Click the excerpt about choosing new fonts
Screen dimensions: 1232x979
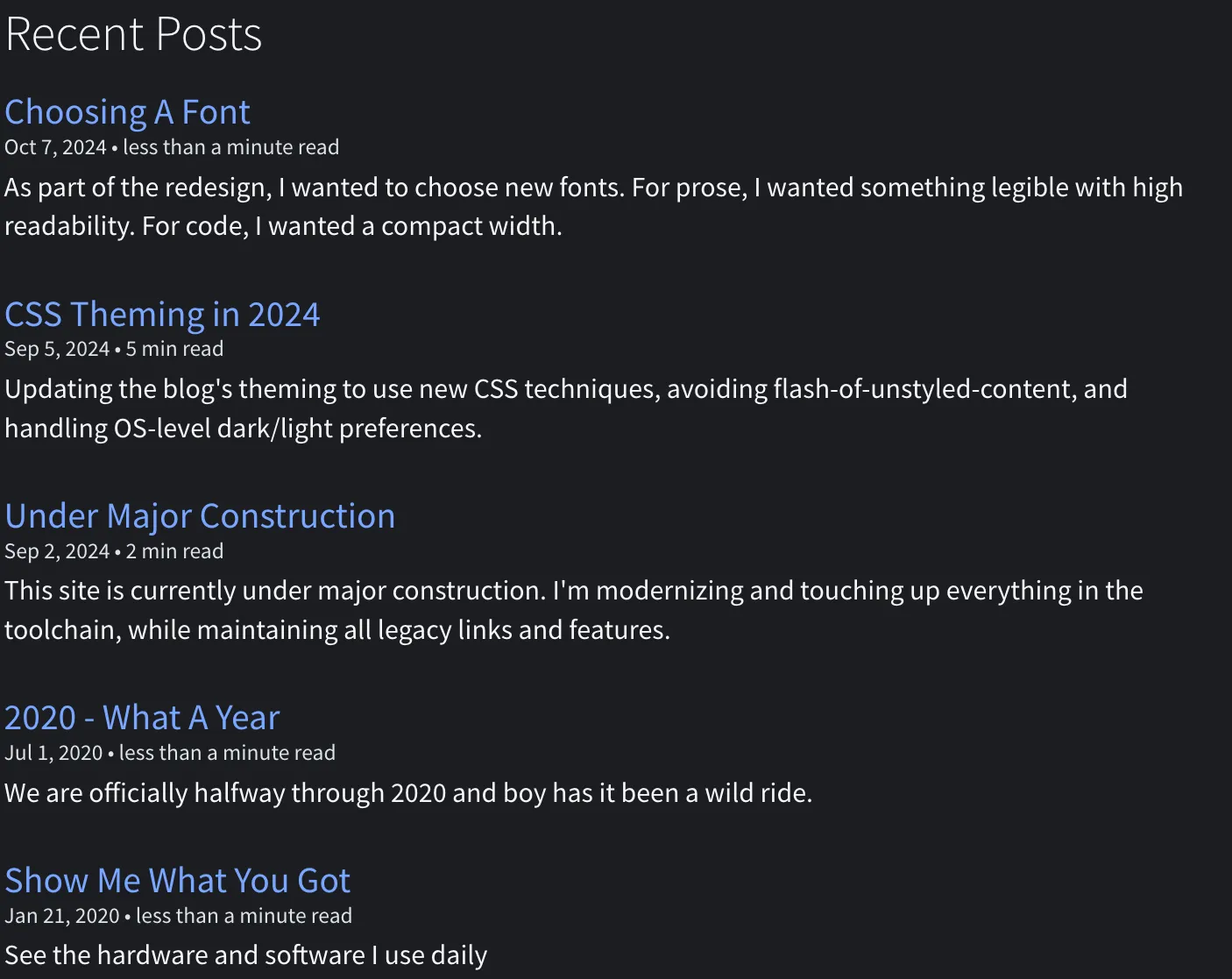(x=593, y=207)
